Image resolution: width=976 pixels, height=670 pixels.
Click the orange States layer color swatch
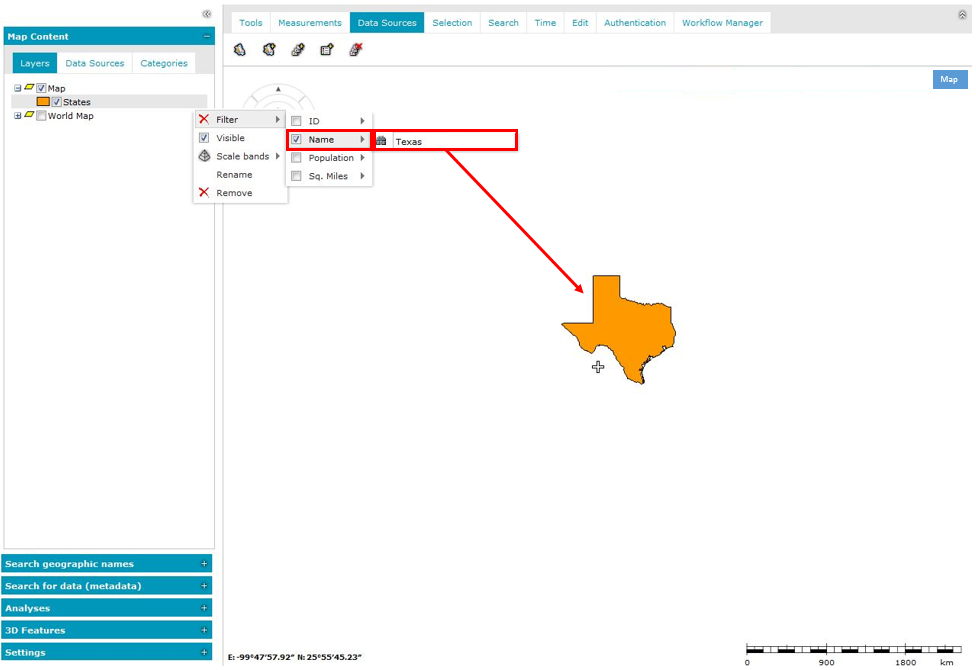point(43,102)
